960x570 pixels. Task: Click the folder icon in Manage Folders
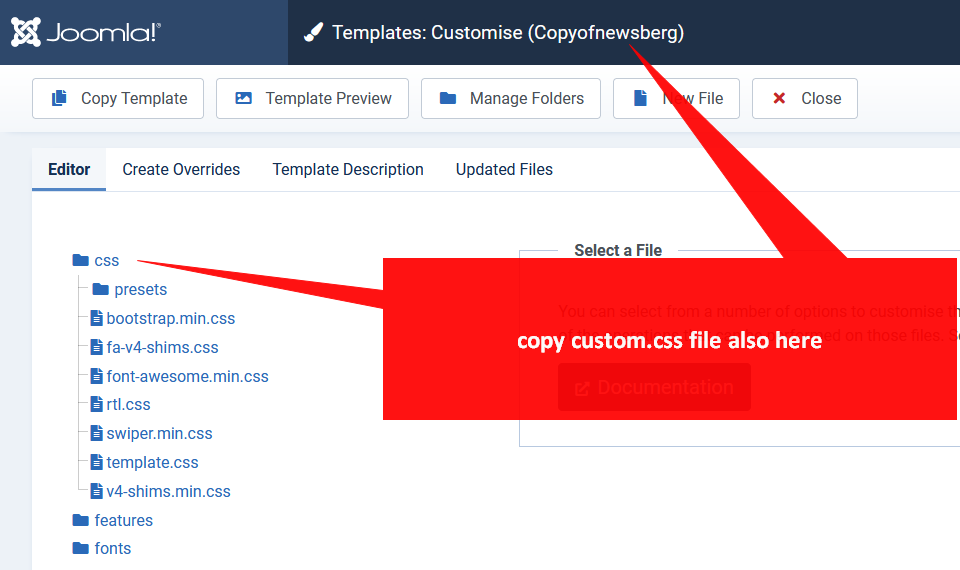click(448, 98)
